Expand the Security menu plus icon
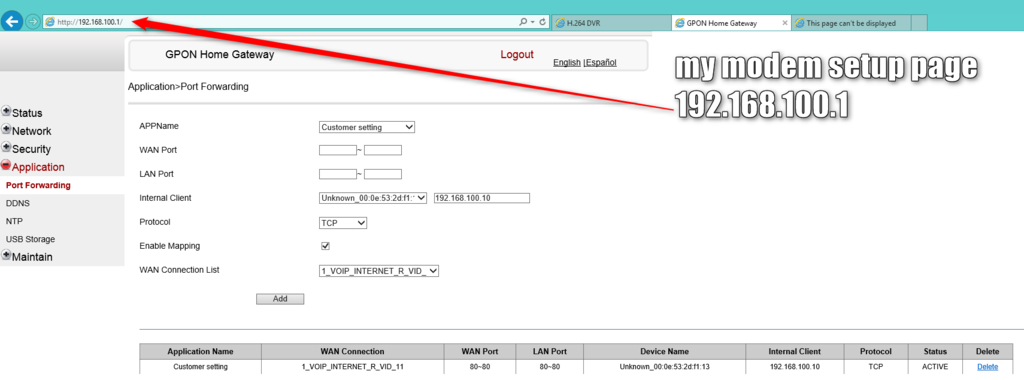This screenshot has width=1024, height=380. (x=6, y=148)
